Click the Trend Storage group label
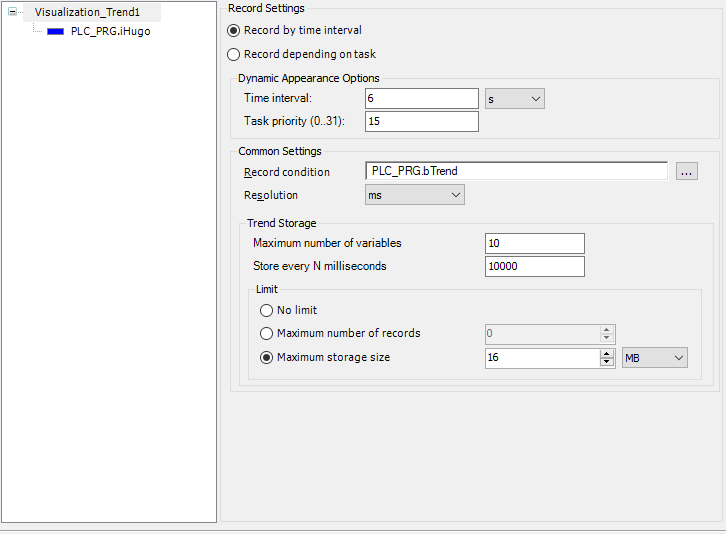This screenshot has height=534, width=726. (282, 223)
